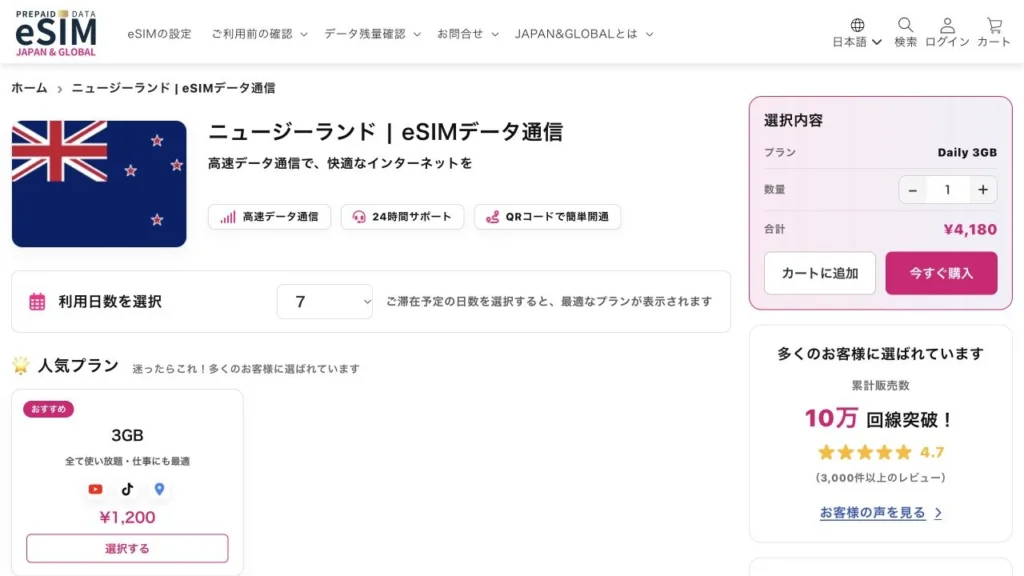The height and width of the screenshot is (576, 1024).
Task: Click the New Zealand flag image
Action: coord(99,184)
